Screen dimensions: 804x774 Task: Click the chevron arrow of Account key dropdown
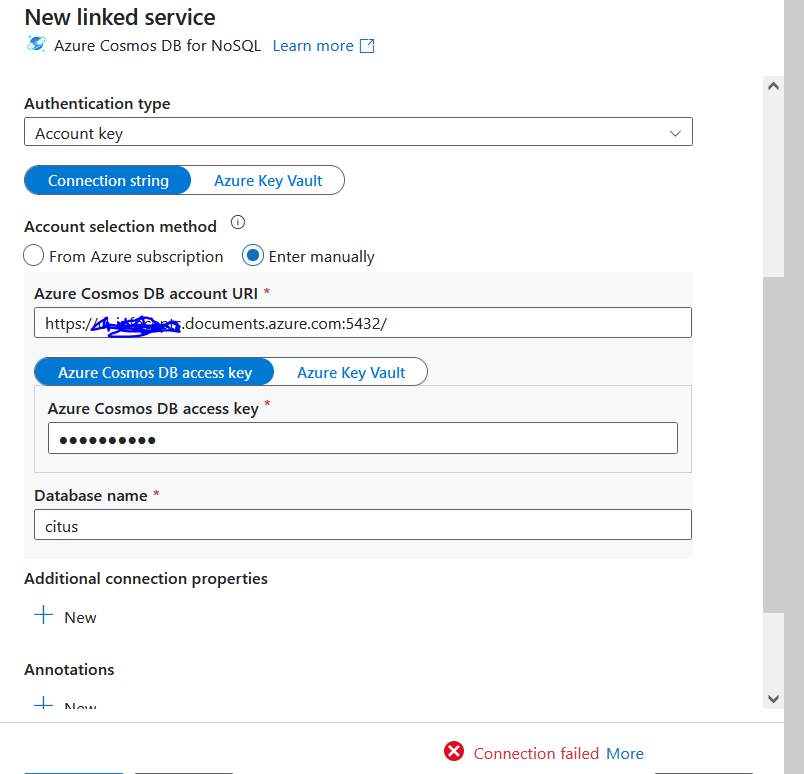point(676,133)
